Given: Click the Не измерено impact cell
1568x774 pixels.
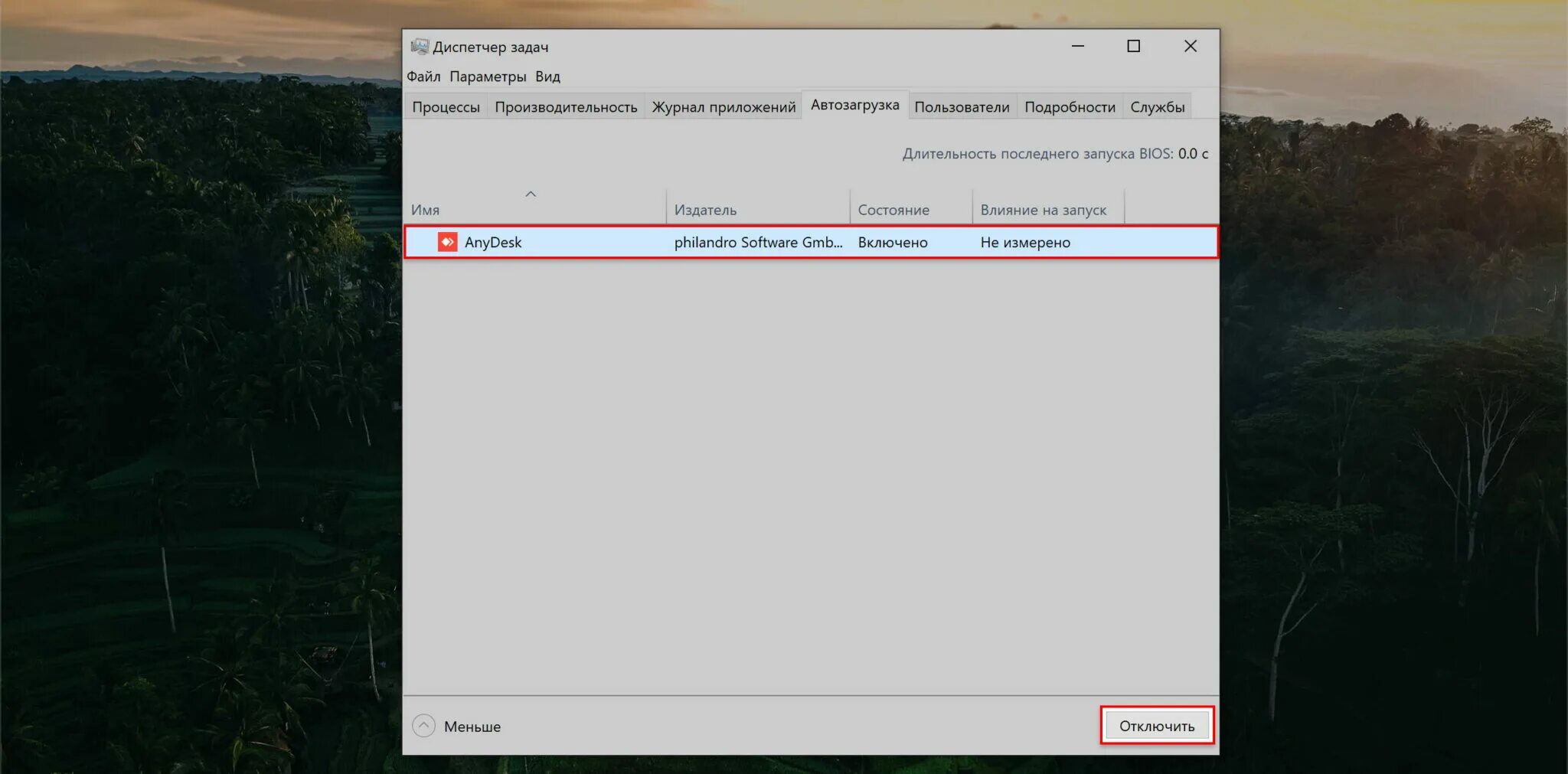Looking at the screenshot, I should pyautogui.click(x=1025, y=242).
